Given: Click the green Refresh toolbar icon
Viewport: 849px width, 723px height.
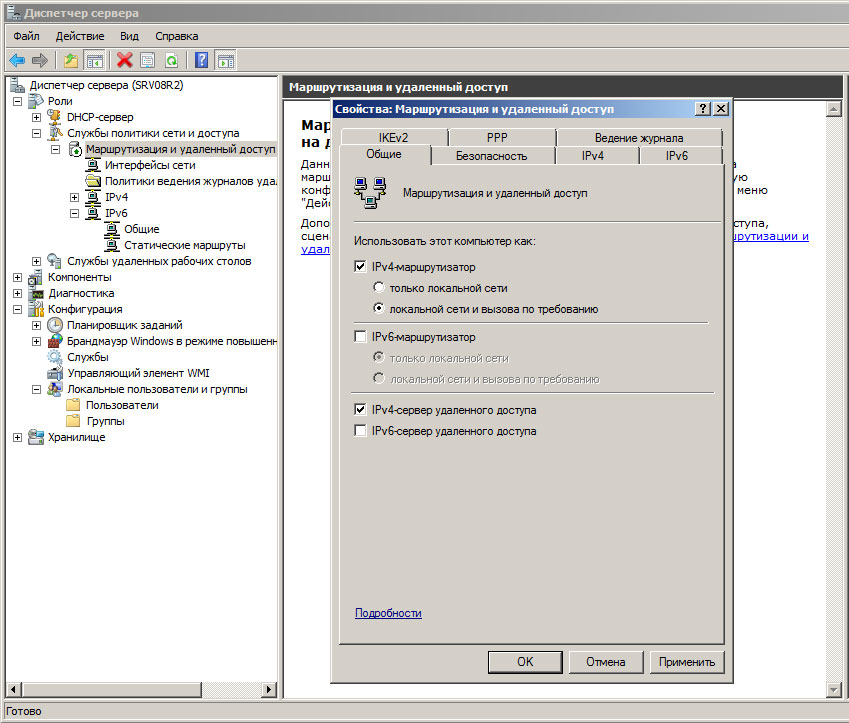Looking at the screenshot, I should [x=171, y=60].
